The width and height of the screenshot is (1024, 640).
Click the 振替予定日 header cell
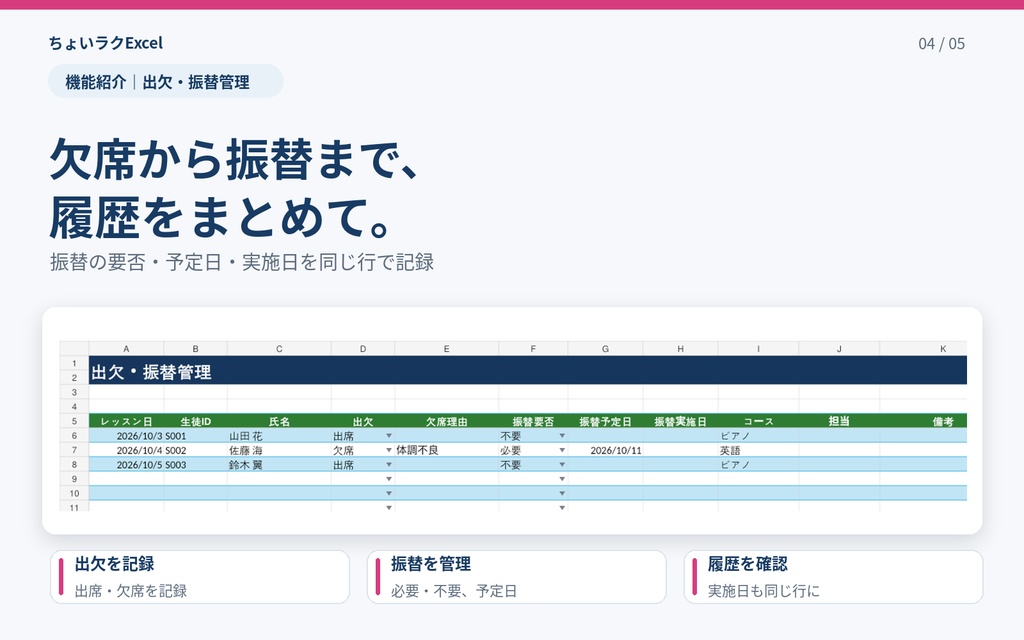605,421
